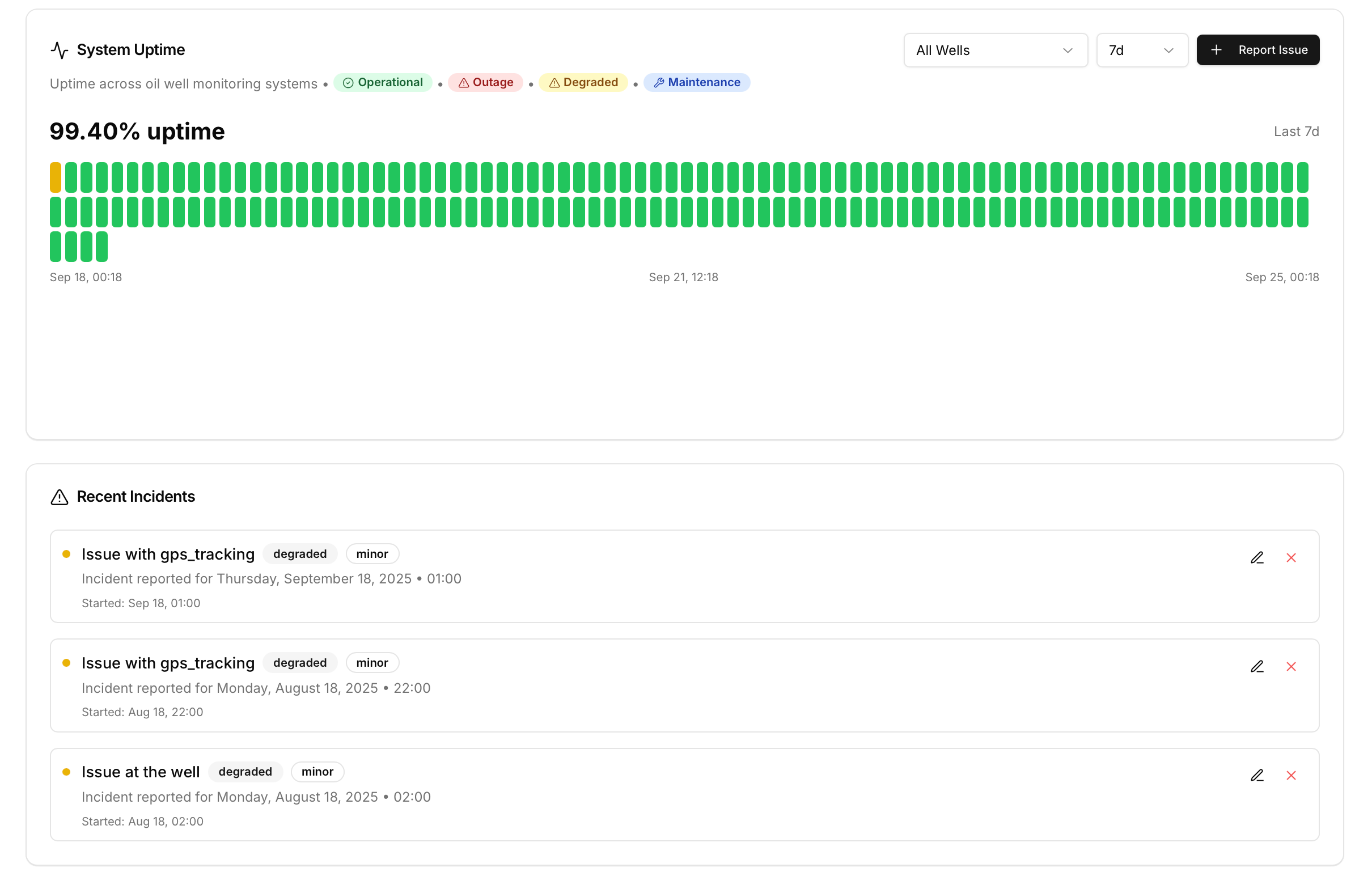Click the Recent Incidents warning triangle icon
The height and width of the screenshot is (889, 1372).
coord(60,497)
